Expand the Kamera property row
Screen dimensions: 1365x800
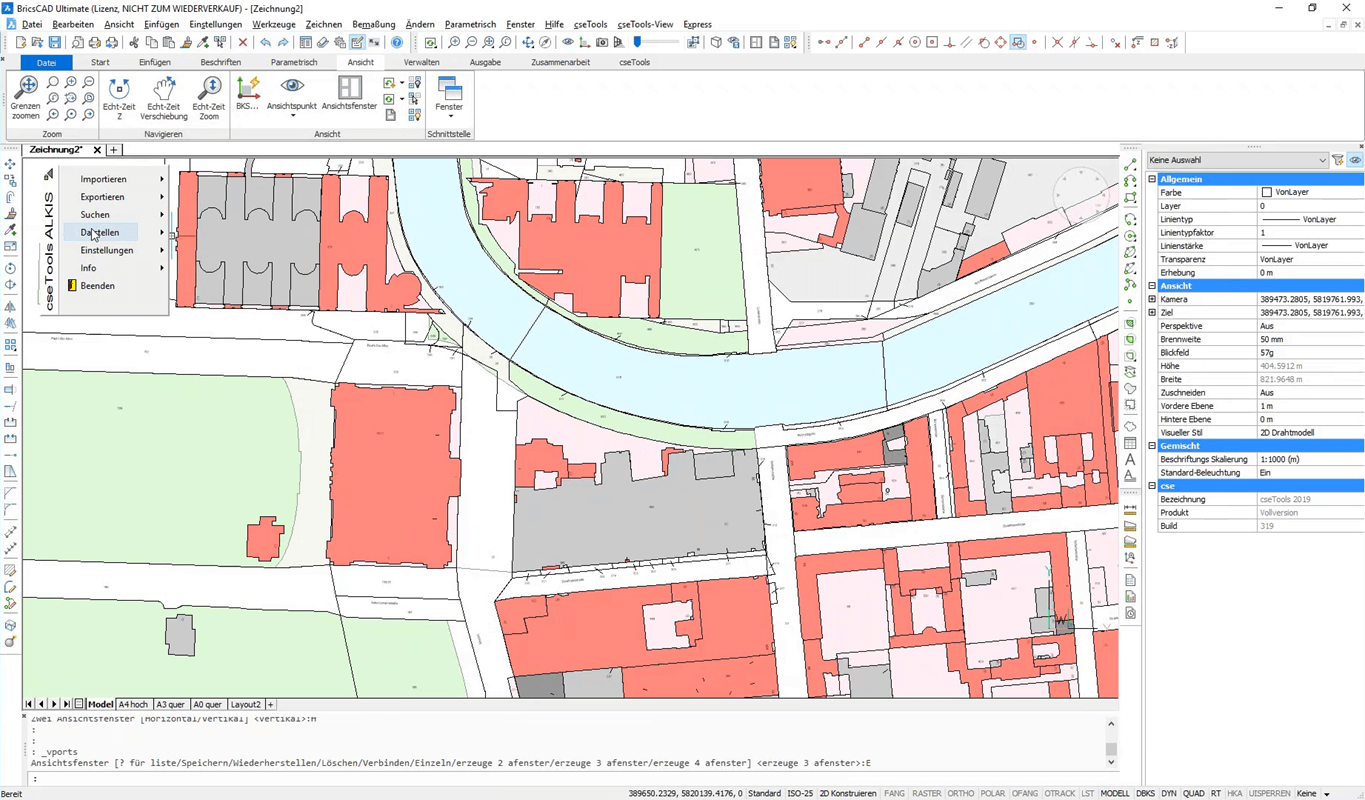tap(1152, 299)
